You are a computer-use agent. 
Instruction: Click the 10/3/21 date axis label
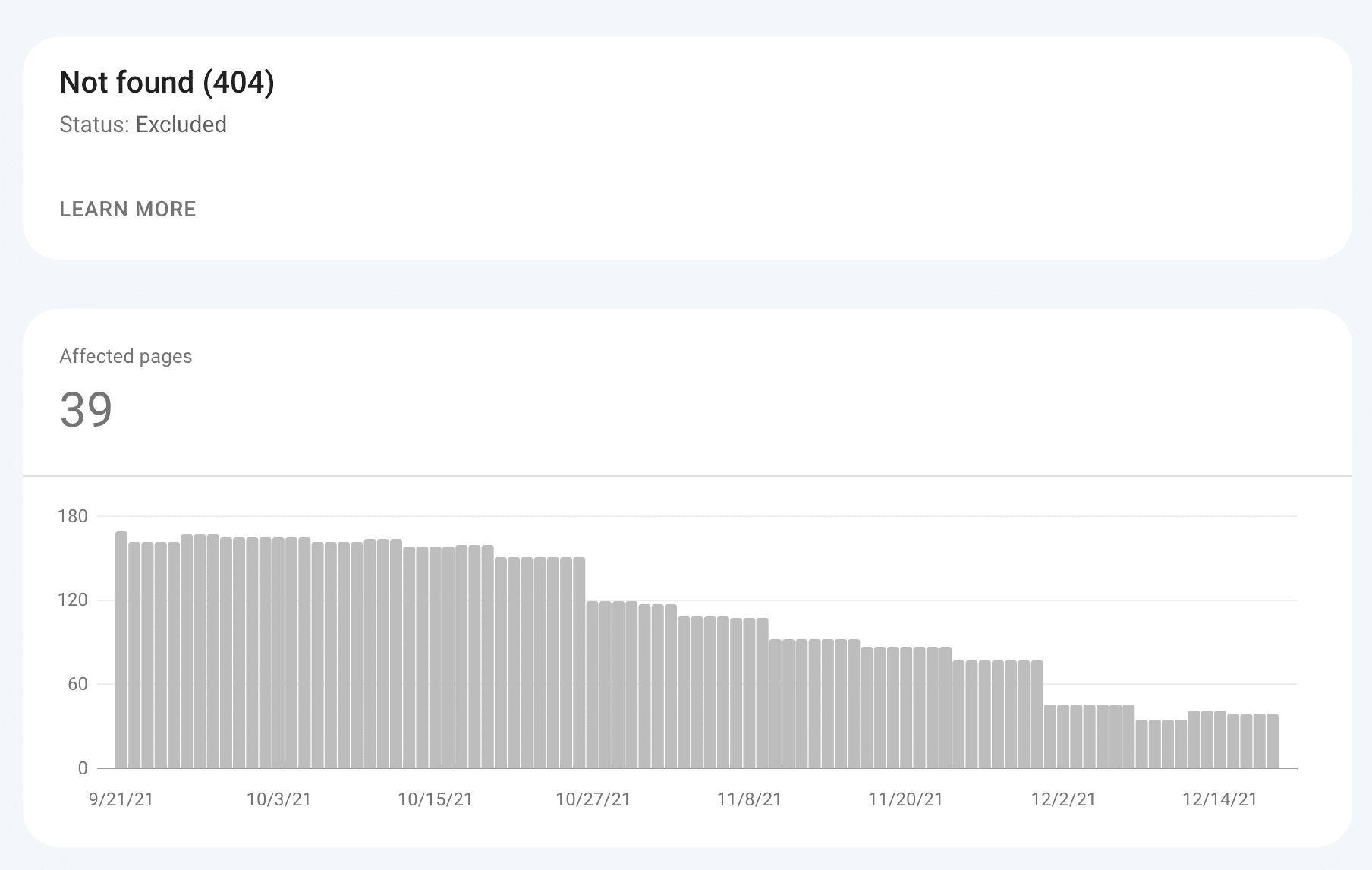278,799
